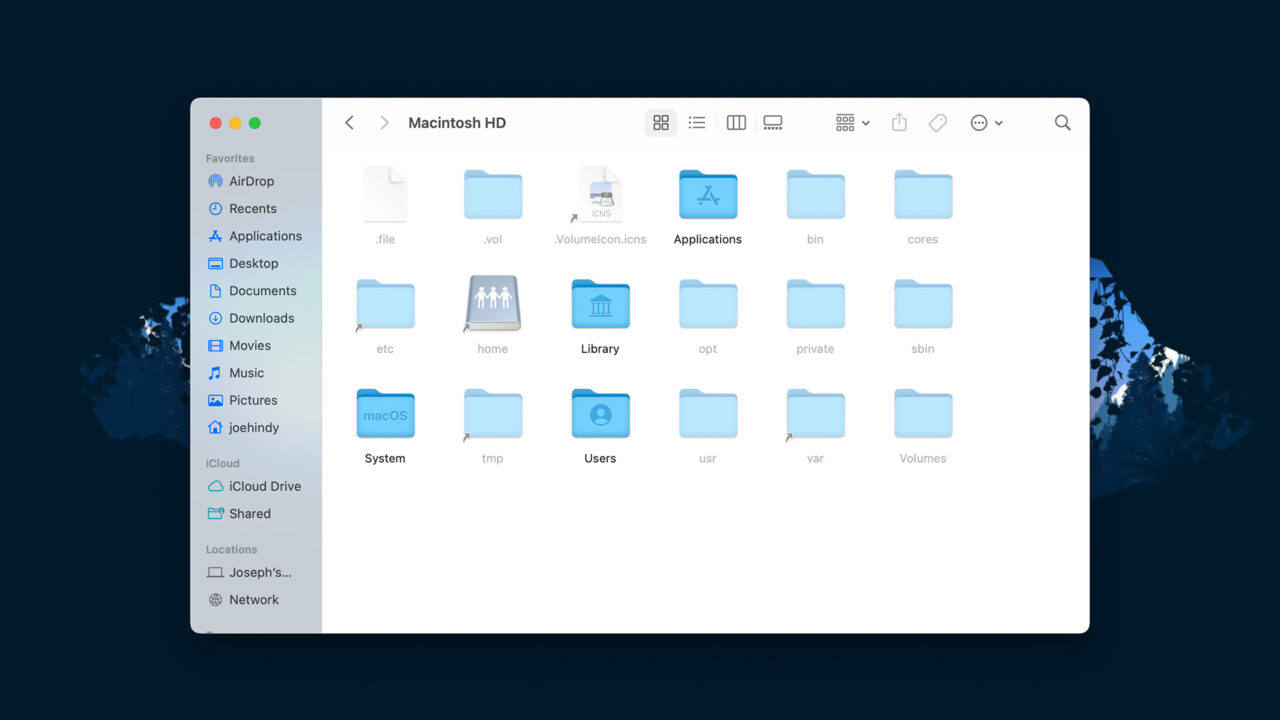Expand the More actions ellipsis menu
Viewport: 1280px width, 720px height.
[985, 123]
